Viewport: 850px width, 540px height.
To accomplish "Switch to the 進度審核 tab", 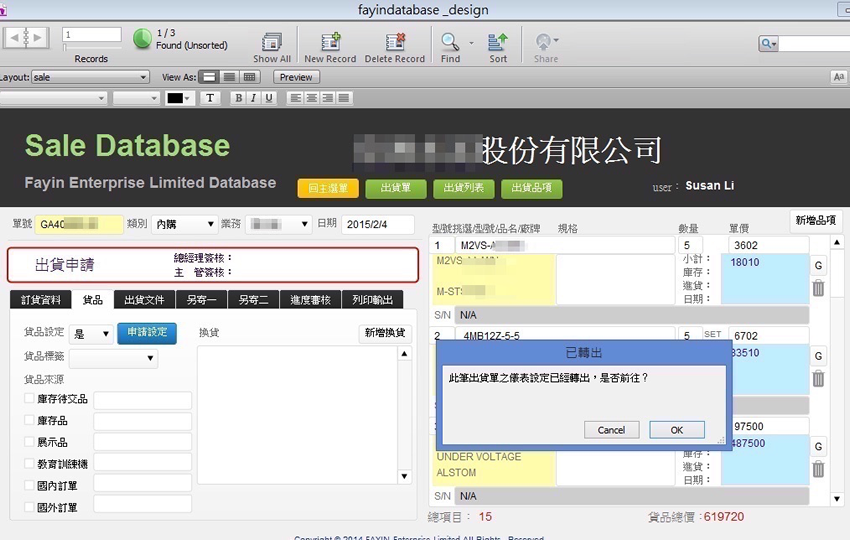I will coord(311,299).
